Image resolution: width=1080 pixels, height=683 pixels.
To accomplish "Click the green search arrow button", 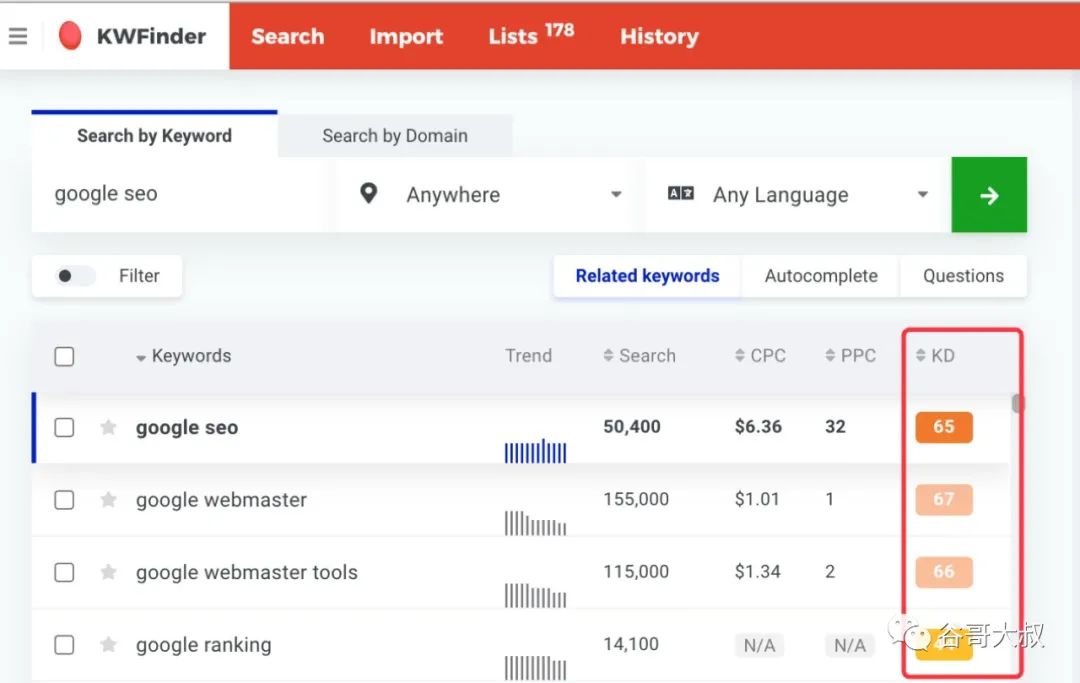I will 989,195.
